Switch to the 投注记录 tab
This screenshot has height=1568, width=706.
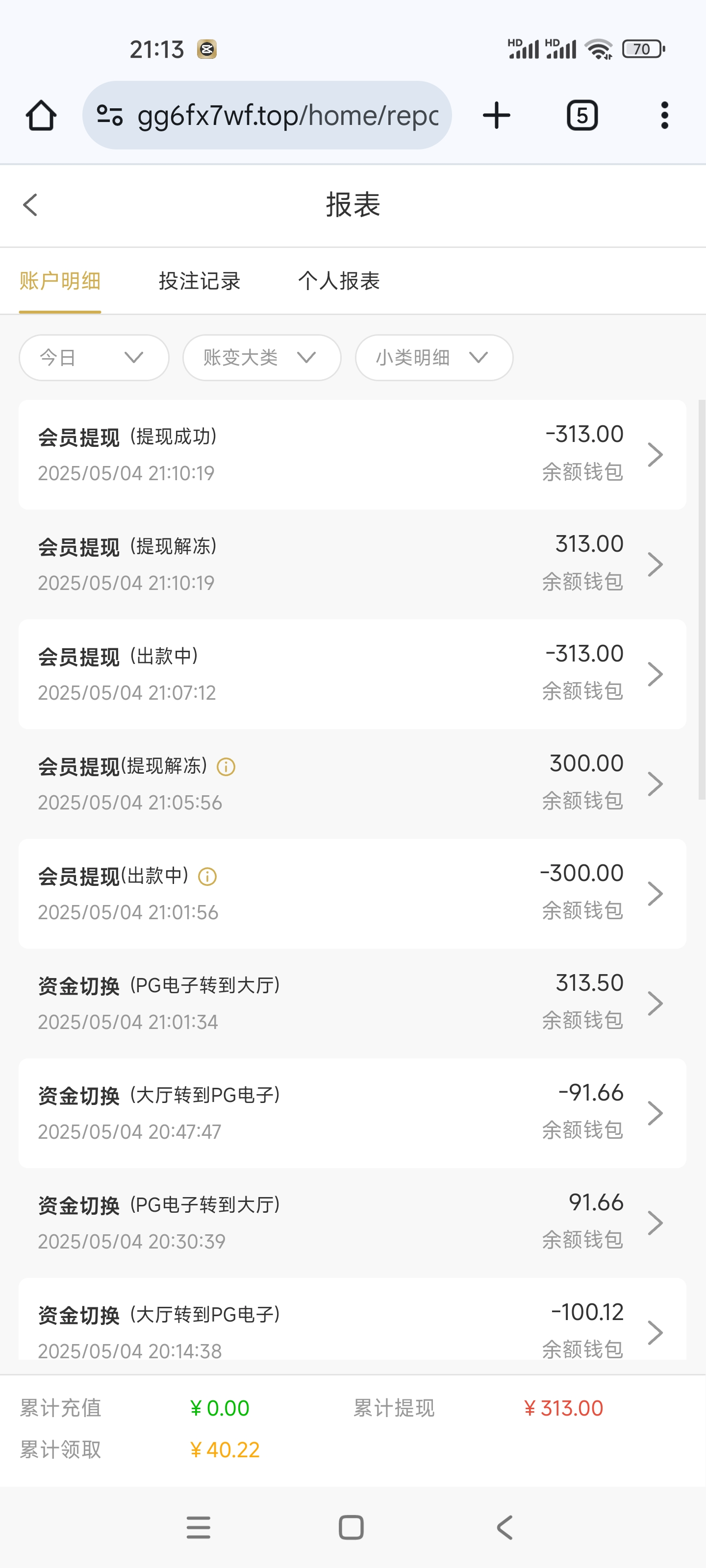click(x=199, y=281)
